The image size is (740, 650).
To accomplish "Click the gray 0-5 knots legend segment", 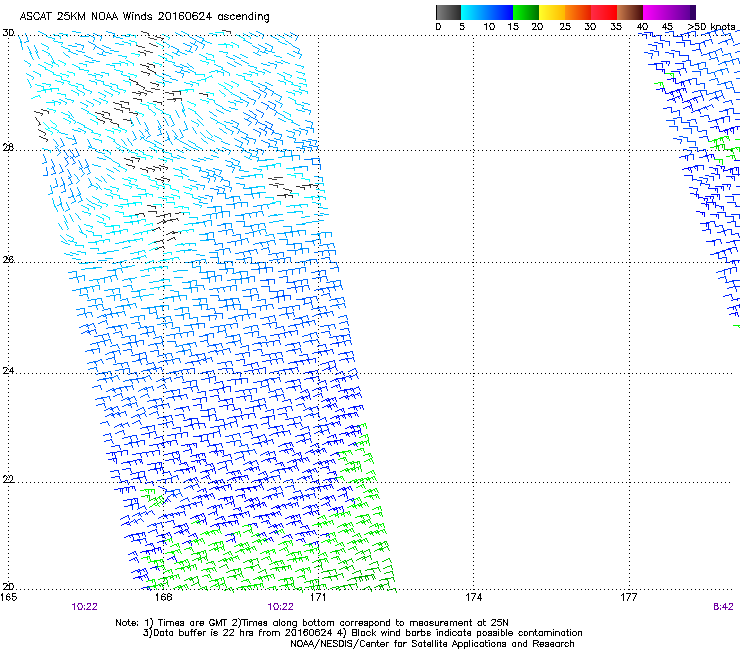I will coord(448,12).
